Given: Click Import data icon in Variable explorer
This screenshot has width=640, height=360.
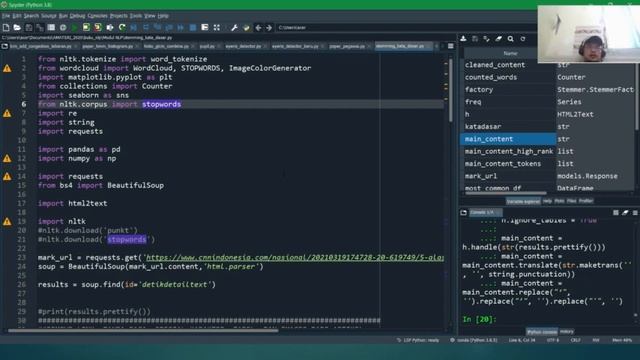Looking at the screenshot, I should pyautogui.click(x=463, y=39).
